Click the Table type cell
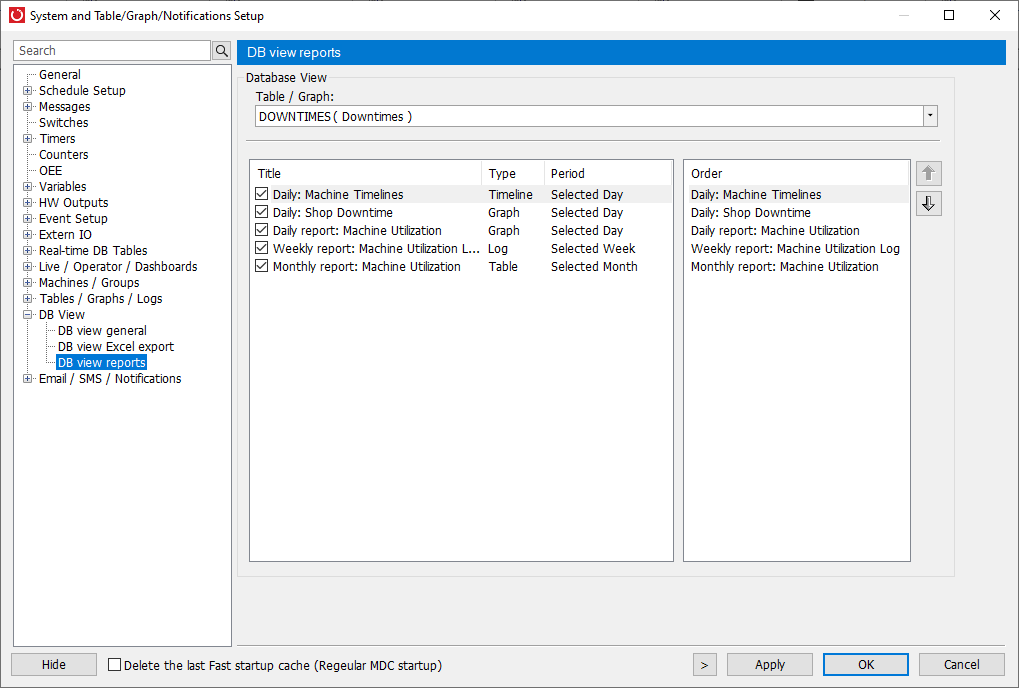The image size is (1019, 688). (x=503, y=266)
